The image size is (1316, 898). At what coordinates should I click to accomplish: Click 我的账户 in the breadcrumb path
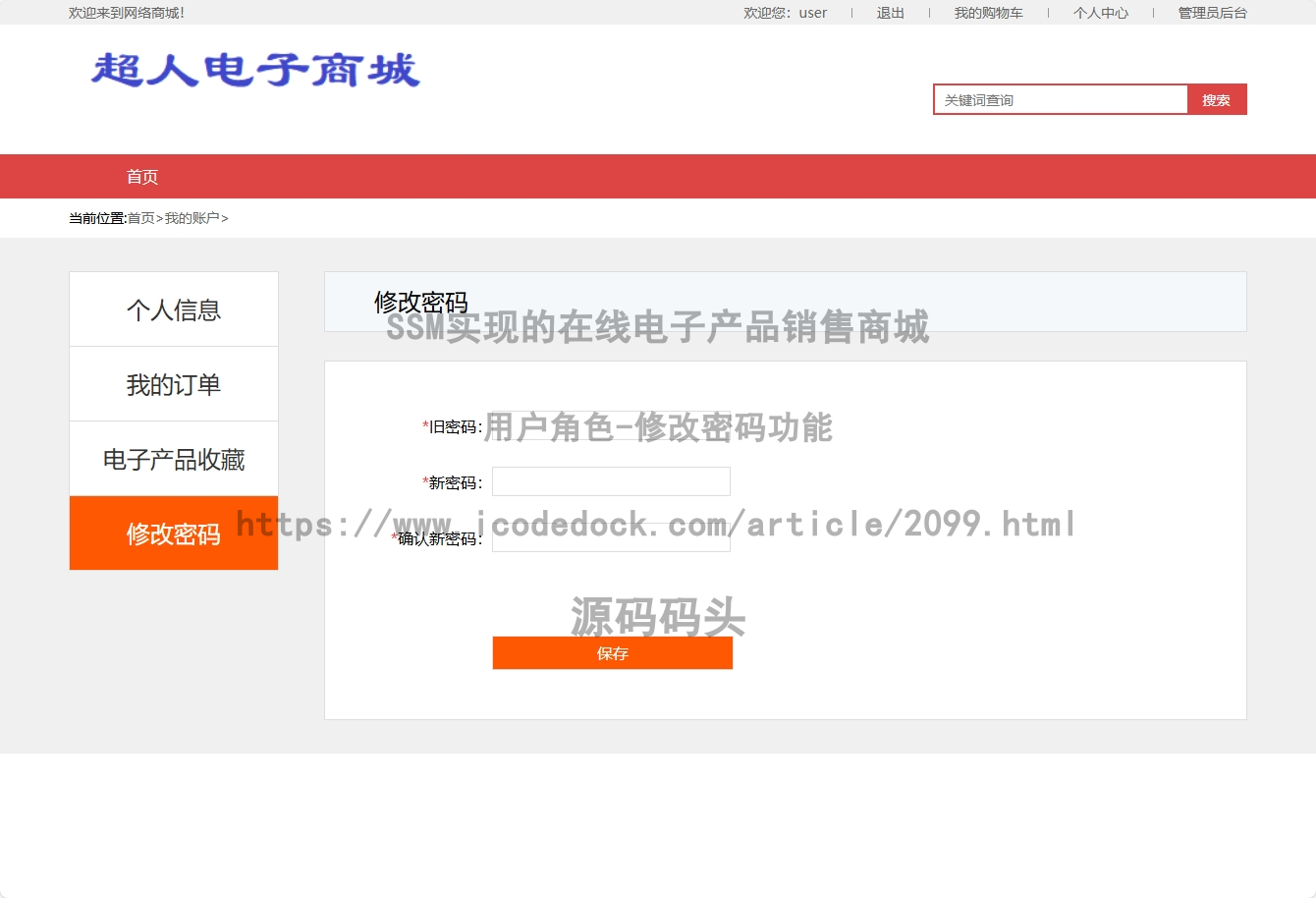click(192, 218)
